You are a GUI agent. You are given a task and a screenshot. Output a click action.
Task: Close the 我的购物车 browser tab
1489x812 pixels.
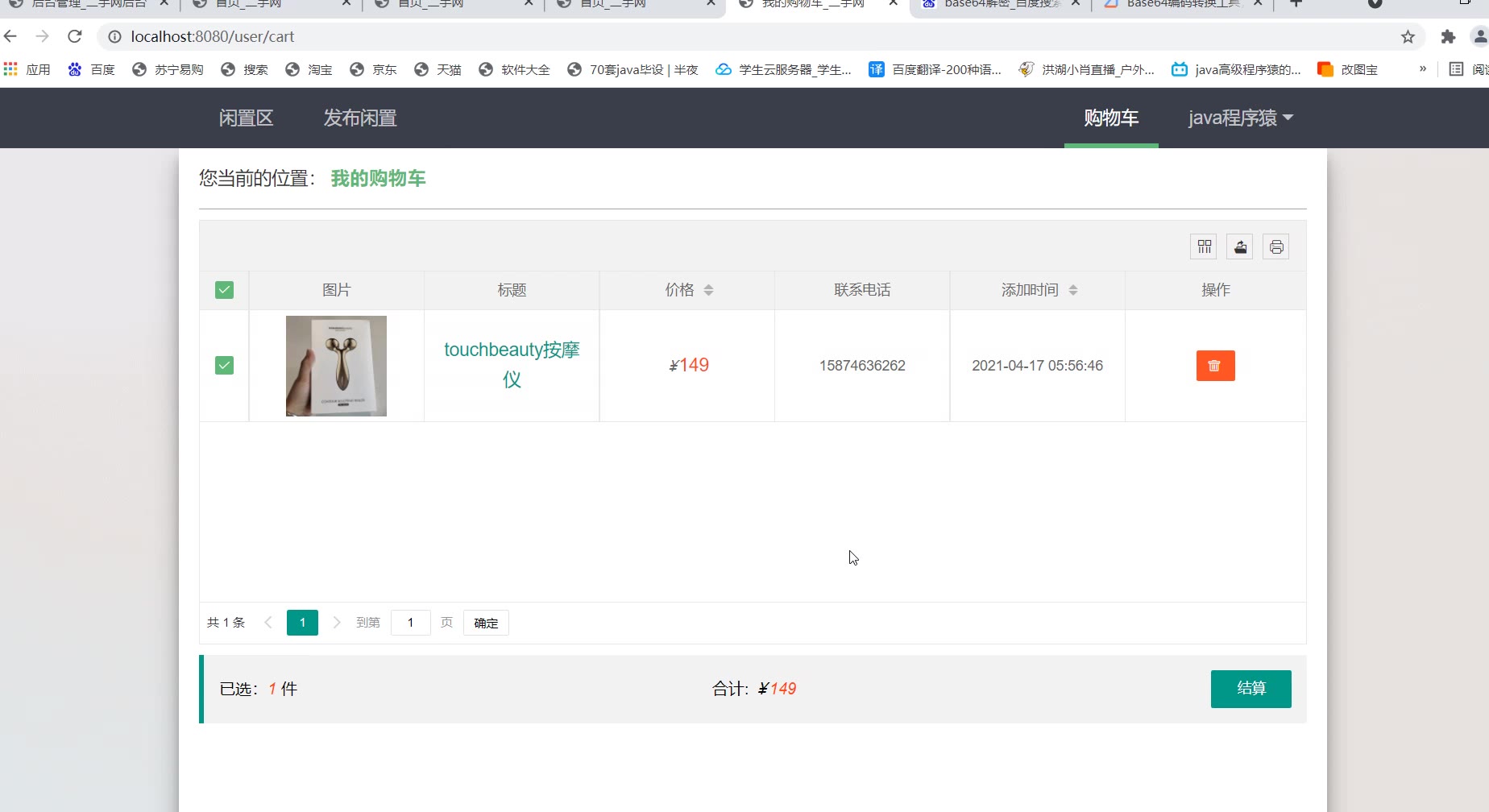pos(894,4)
